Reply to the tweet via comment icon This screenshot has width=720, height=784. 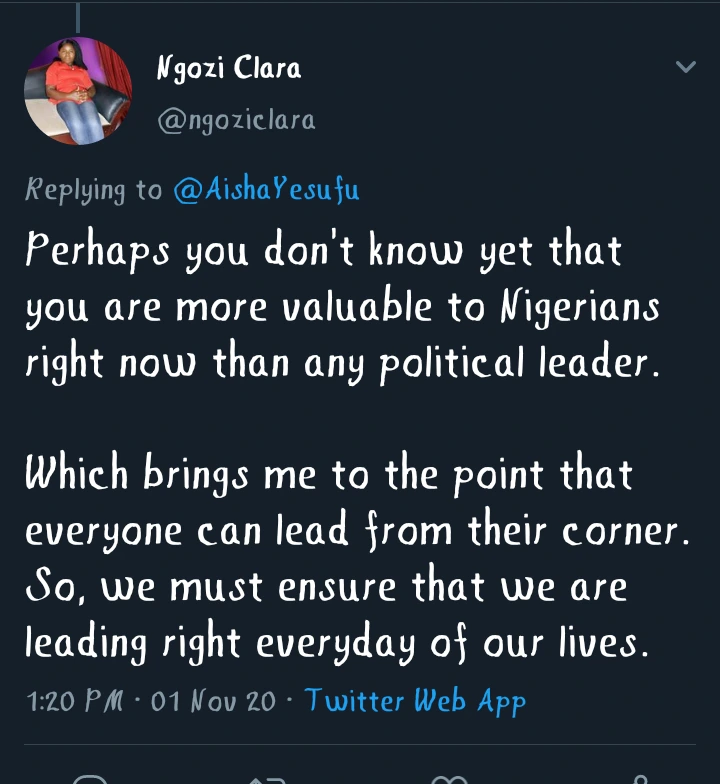tap(90, 778)
